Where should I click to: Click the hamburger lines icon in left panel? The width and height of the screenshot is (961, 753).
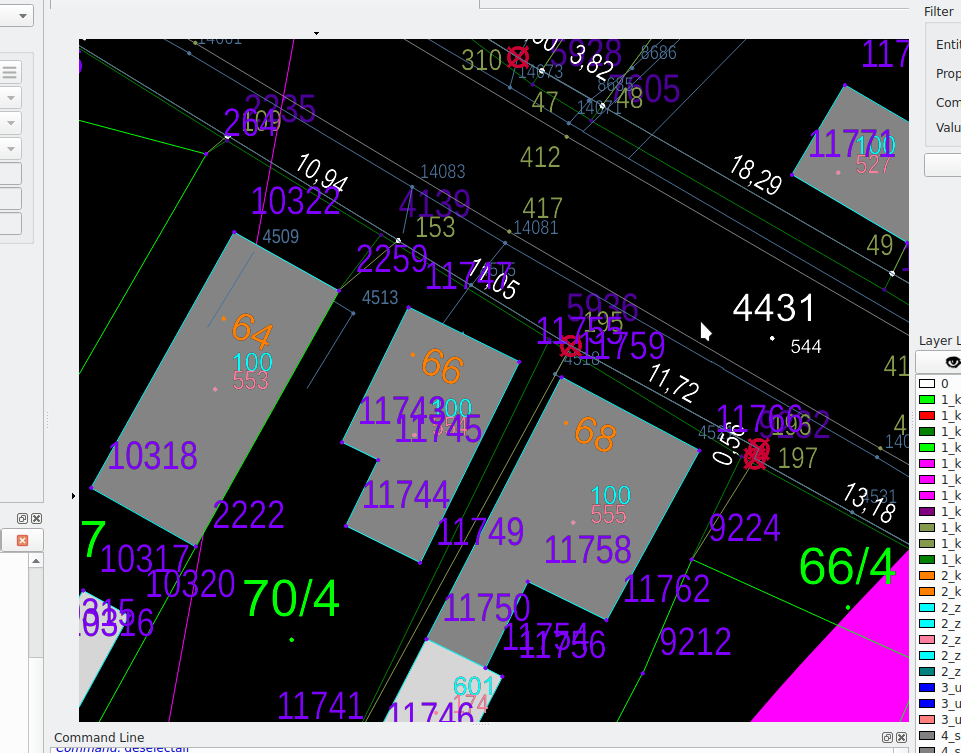tap(10, 72)
